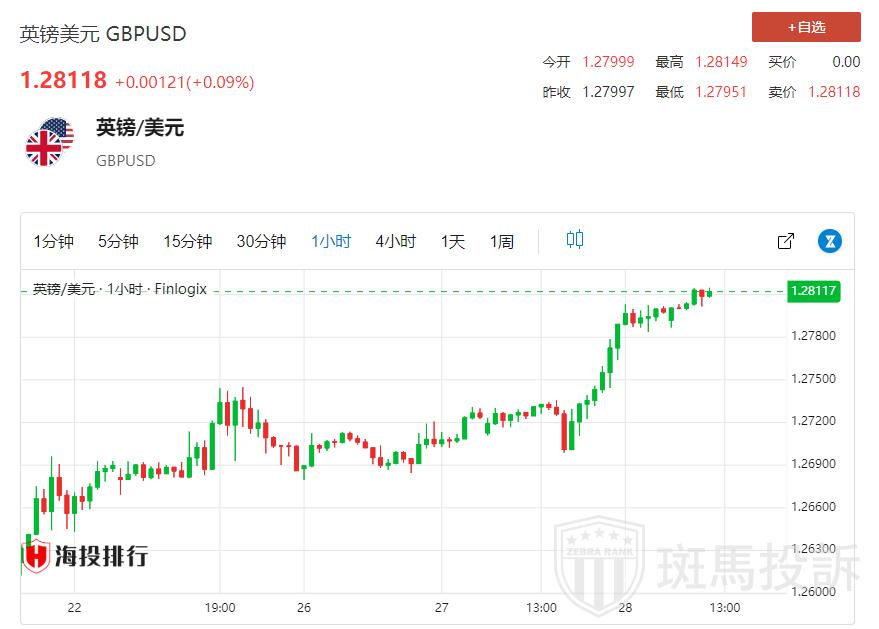Click the UK/US flag currency pair icon
This screenshot has height=629, width=879.
point(49,142)
